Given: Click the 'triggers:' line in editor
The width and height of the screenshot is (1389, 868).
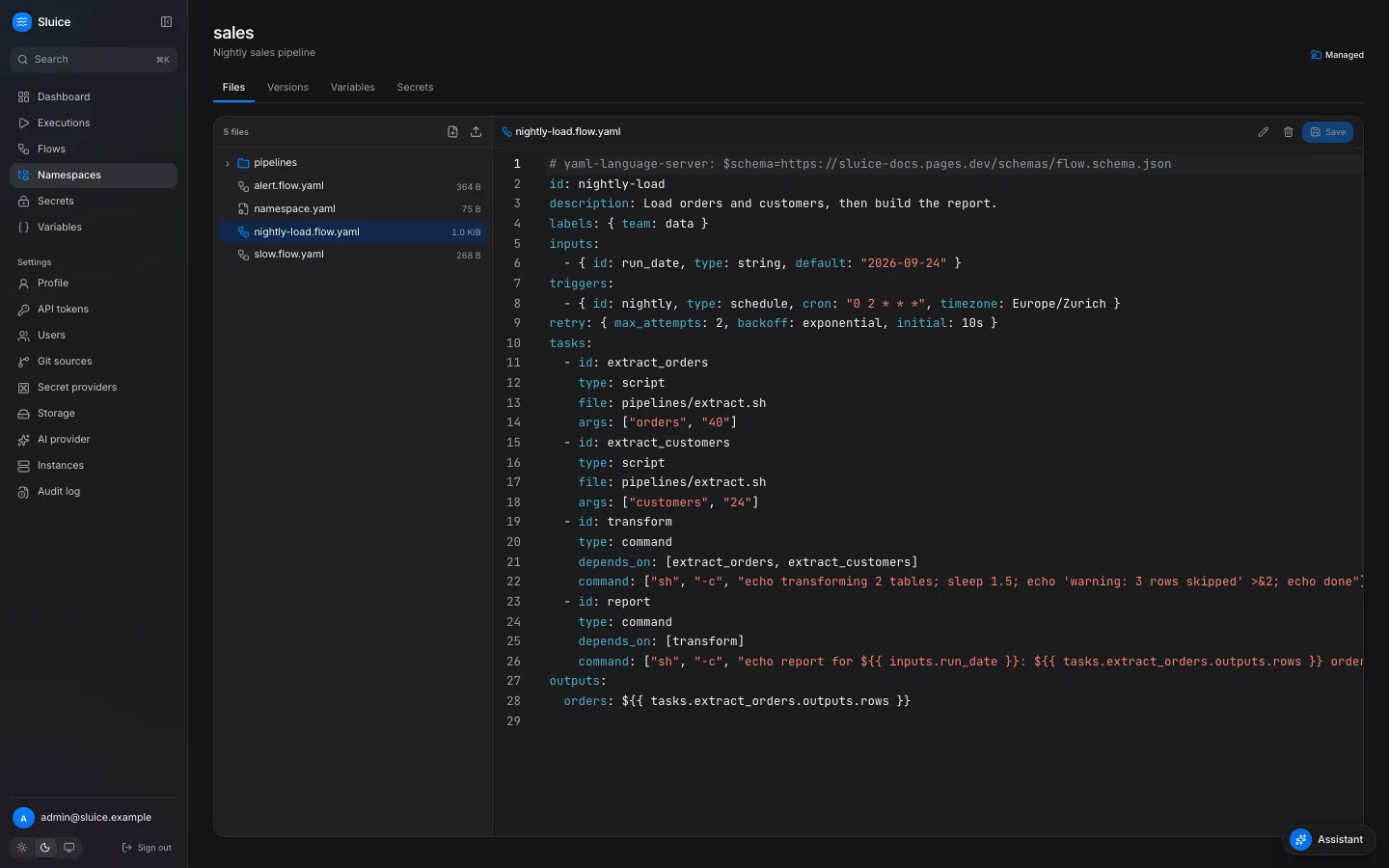Looking at the screenshot, I should tap(582, 284).
